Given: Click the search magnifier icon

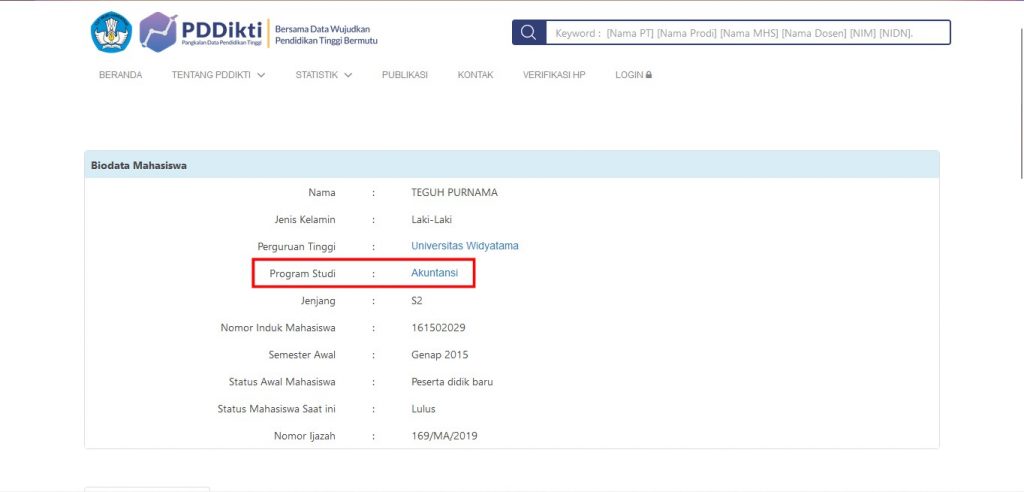Looking at the screenshot, I should tap(529, 33).
